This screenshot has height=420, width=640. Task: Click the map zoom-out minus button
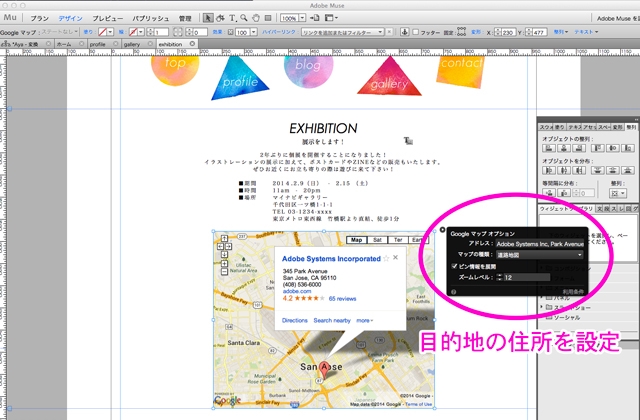tap(224, 271)
